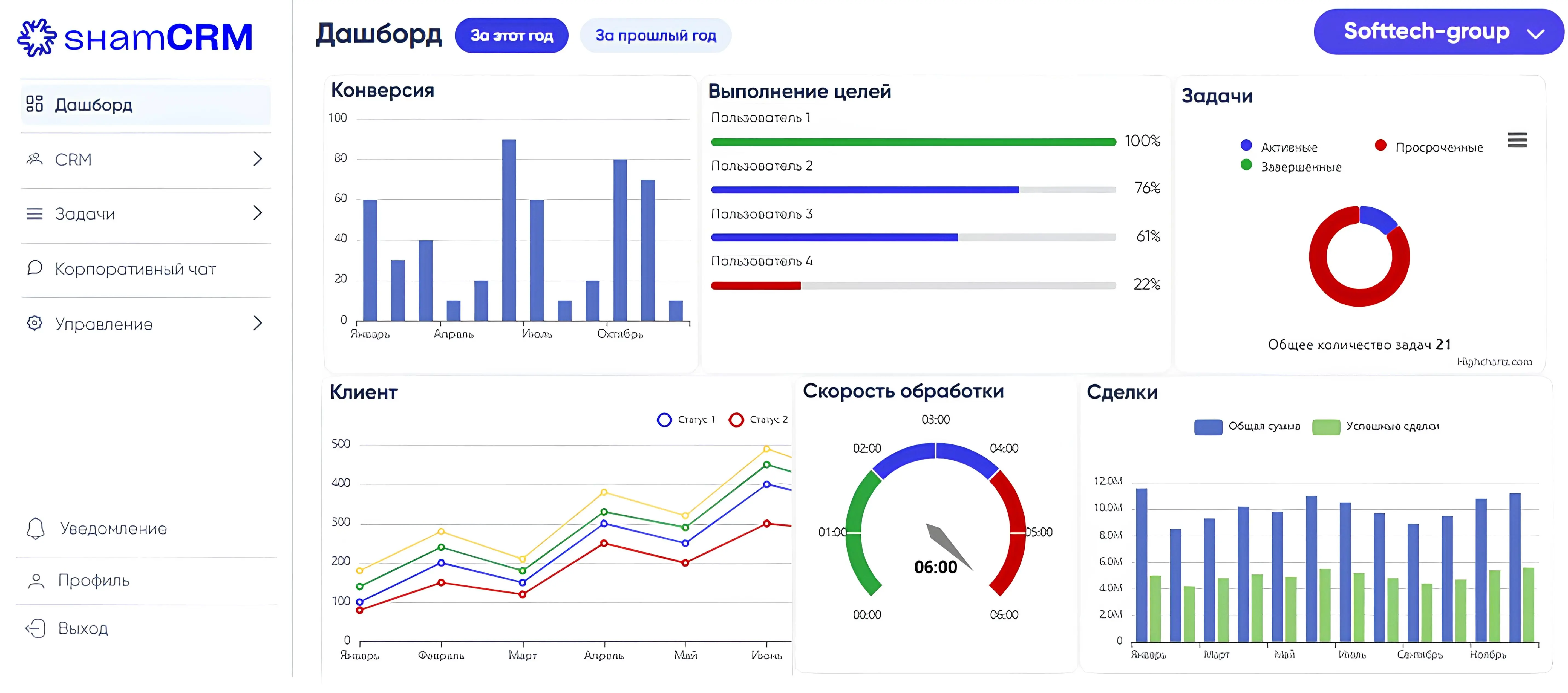
Task: Click the bell icon for Уведомление
Action: pyautogui.click(x=35, y=528)
